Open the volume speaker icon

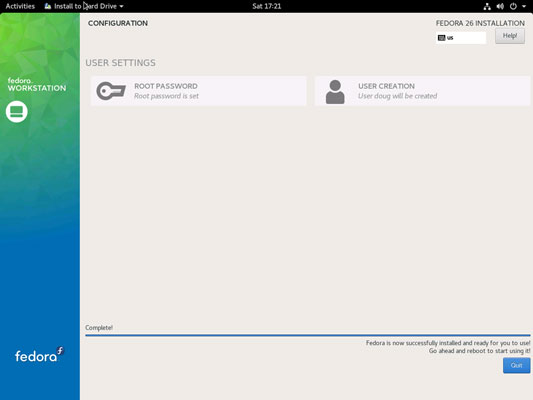(x=500, y=6)
